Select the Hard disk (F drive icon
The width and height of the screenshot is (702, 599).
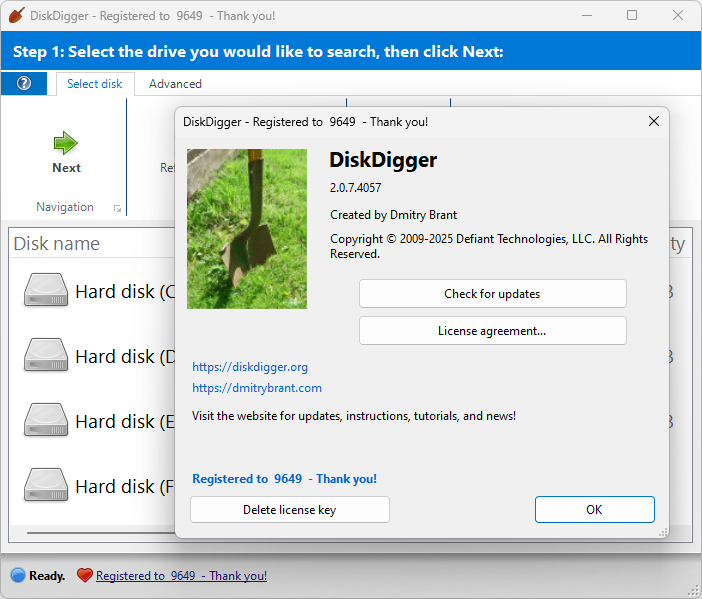[x=46, y=485]
